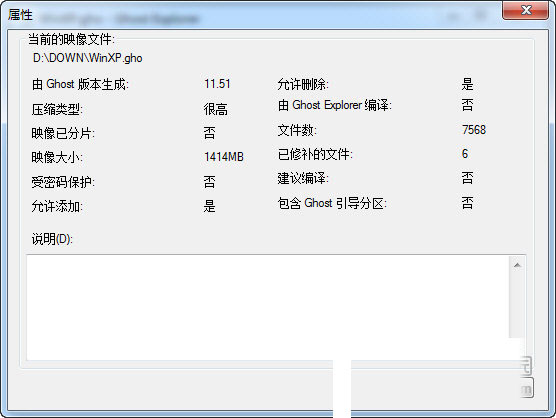556x418 pixels.
Task: Click the Ghost version value 11.51
Action: (x=217, y=84)
